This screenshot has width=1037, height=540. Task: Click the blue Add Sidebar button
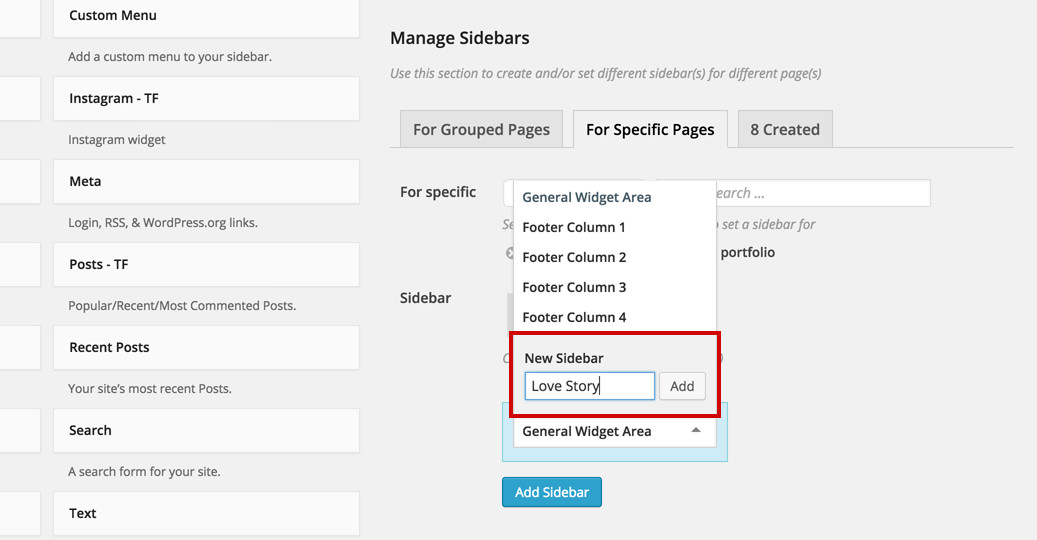click(551, 492)
